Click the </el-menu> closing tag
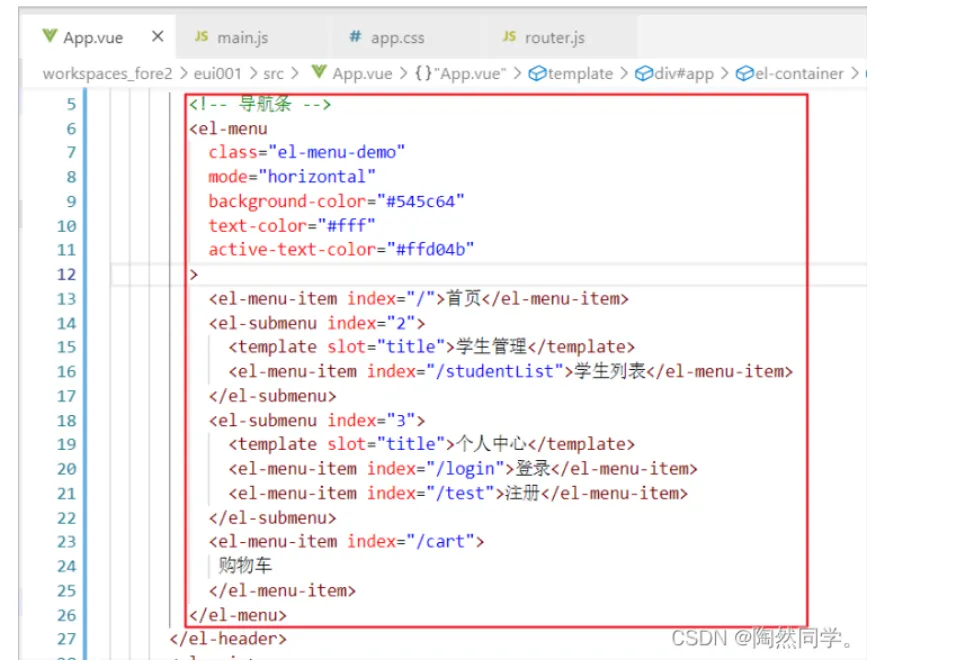This screenshot has height=667, width=954. point(237,615)
